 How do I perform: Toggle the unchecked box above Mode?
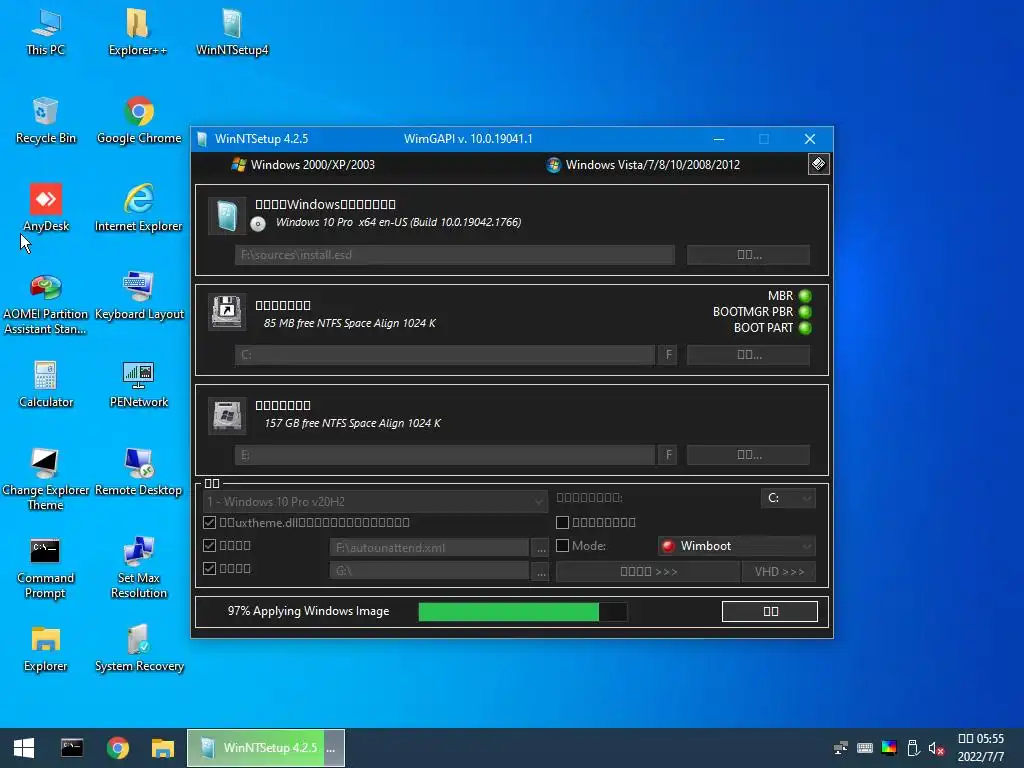562,522
